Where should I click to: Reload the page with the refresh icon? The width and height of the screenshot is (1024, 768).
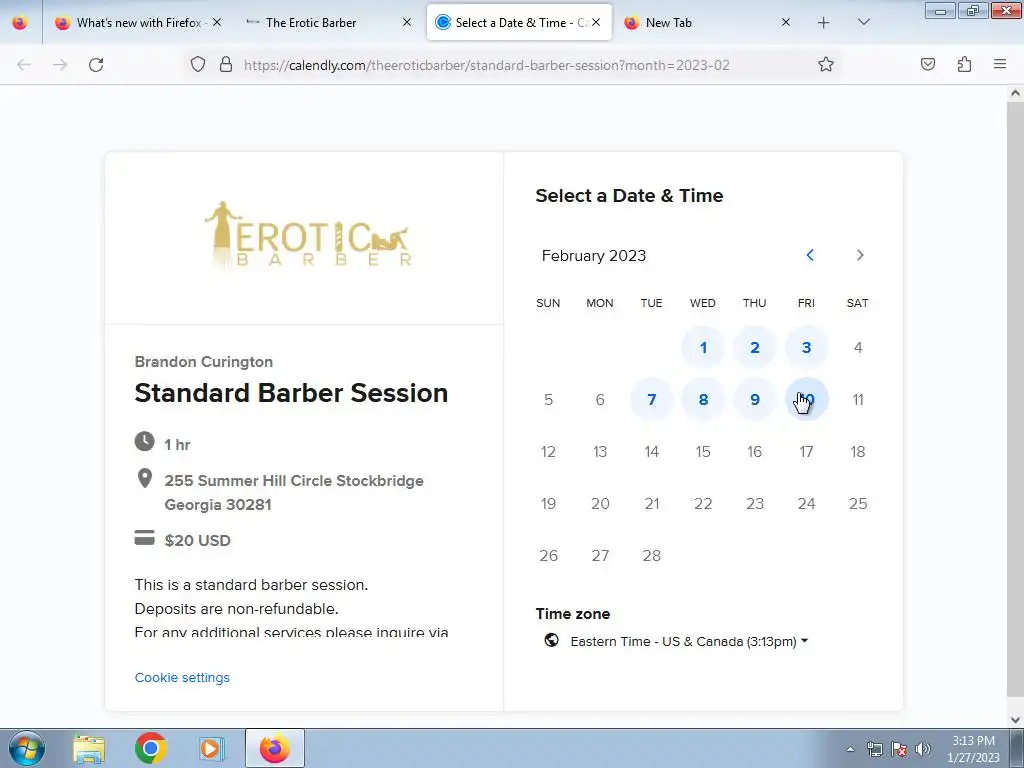pos(96,65)
